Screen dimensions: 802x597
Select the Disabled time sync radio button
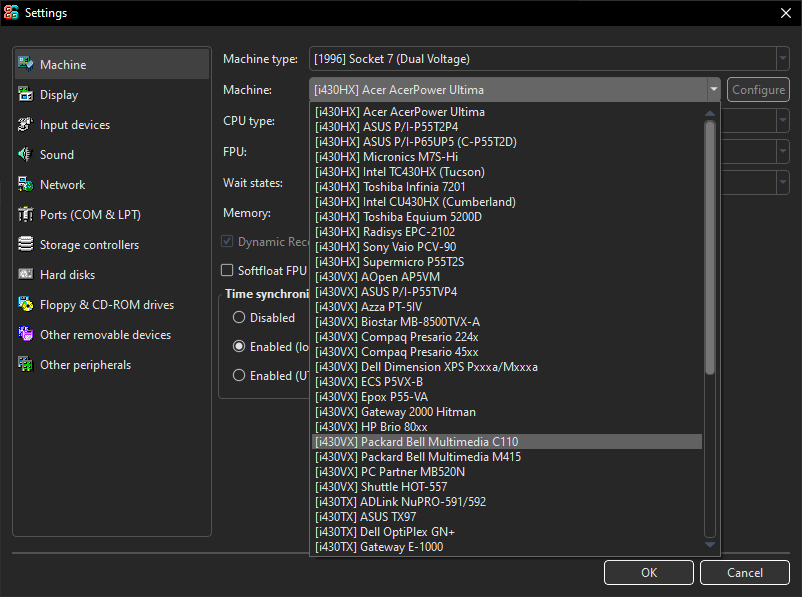coord(239,317)
